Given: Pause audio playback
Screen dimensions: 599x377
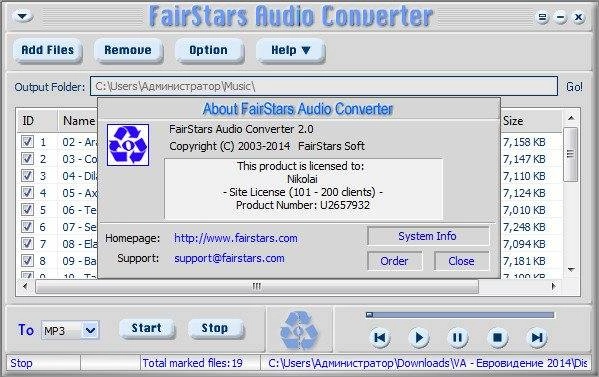Looking at the screenshot, I should (x=458, y=338).
